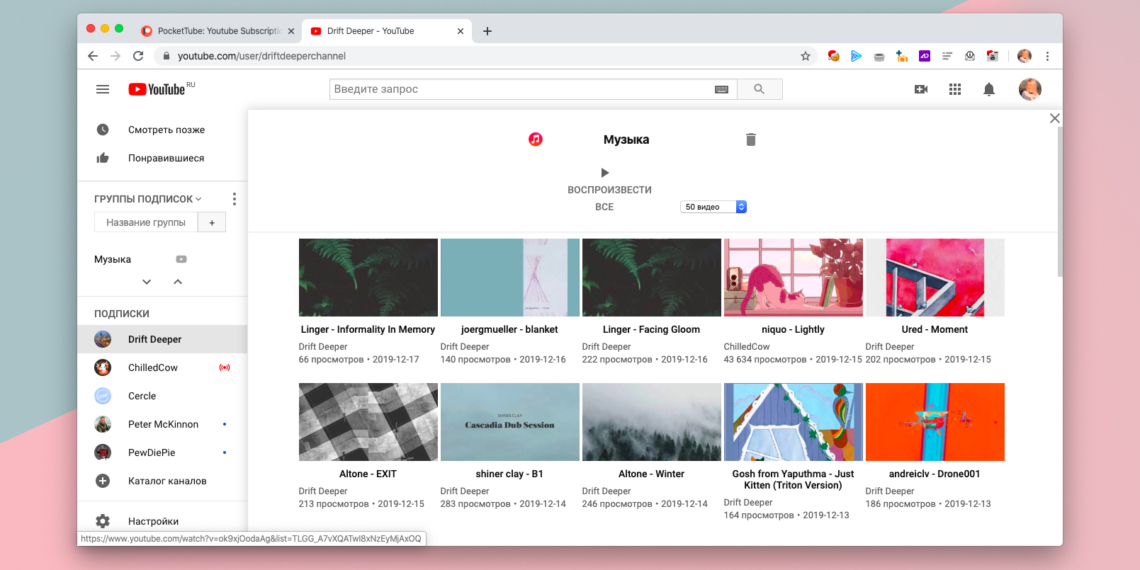This screenshot has height=570, width=1140.
Task: Open the YouTube apps grid icon
Action: click(954, 89)
